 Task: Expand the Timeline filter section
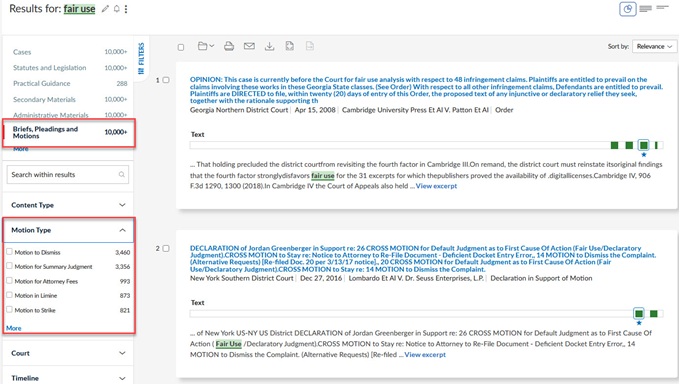click(68, 378)
